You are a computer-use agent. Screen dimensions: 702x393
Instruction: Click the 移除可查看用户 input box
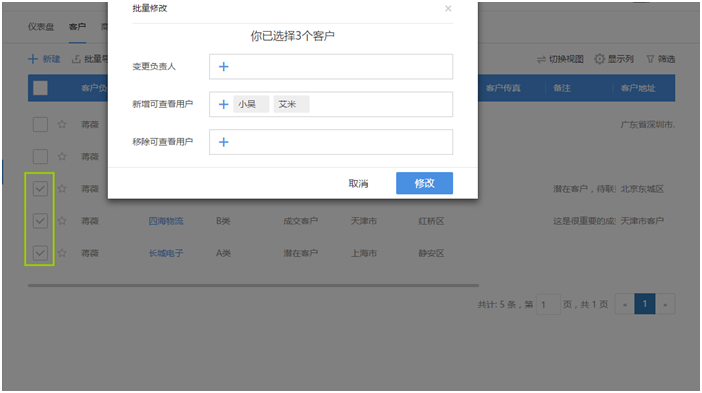pyautogui.click(x=331, y=142)
